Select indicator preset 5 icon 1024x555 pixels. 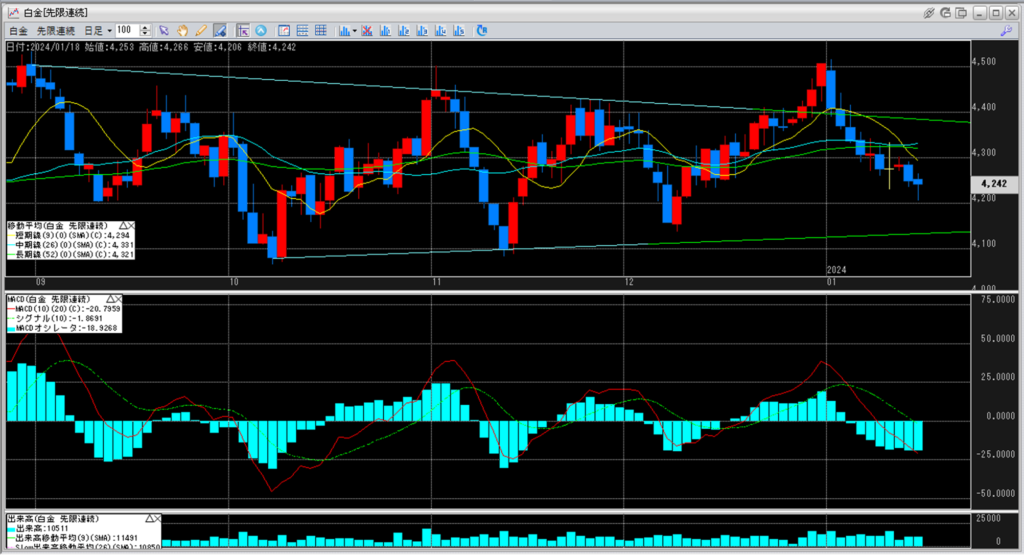coord(458,31)
